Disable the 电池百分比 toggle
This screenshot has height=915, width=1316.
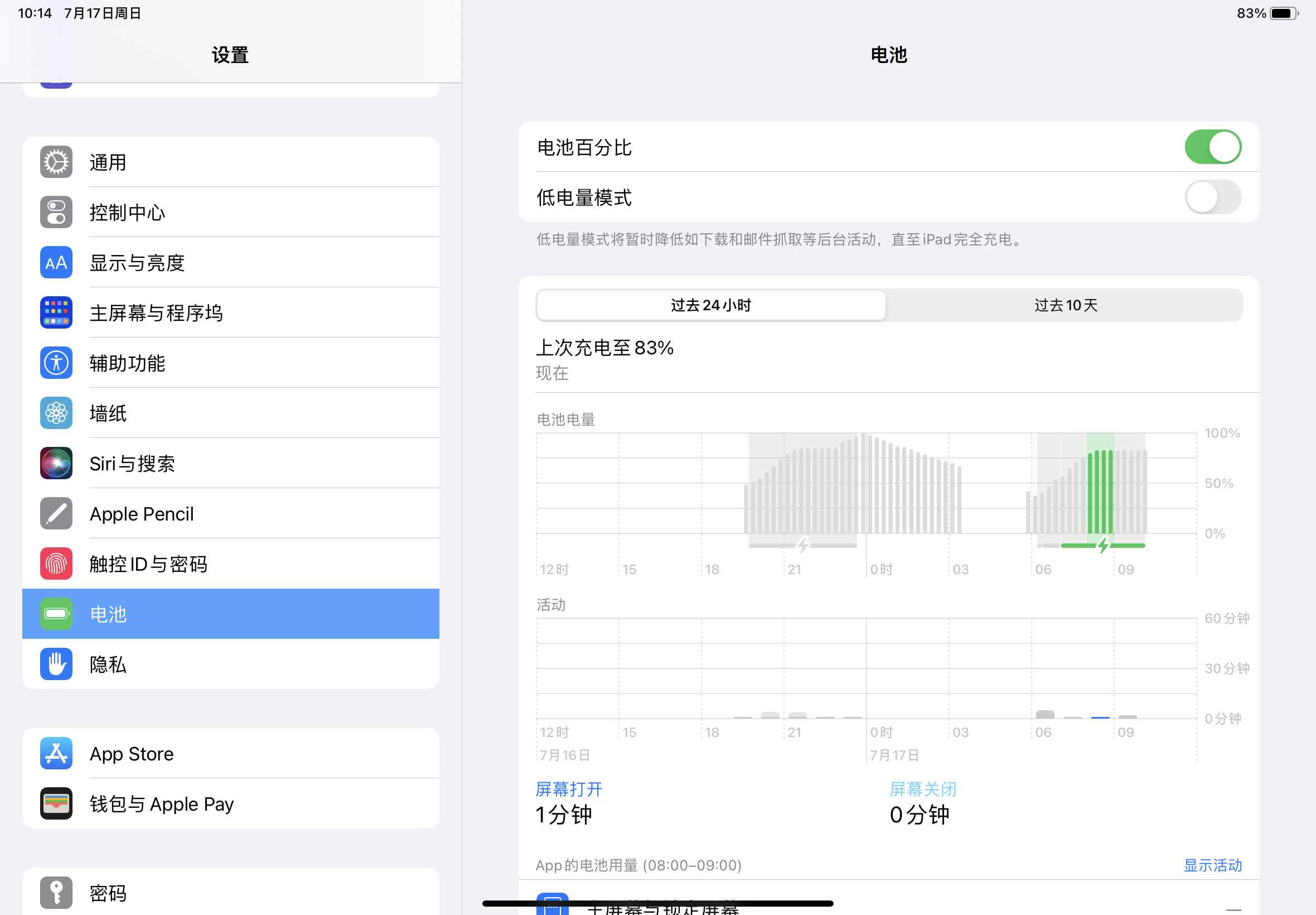pyautogui.click(x=1212, y=147)
